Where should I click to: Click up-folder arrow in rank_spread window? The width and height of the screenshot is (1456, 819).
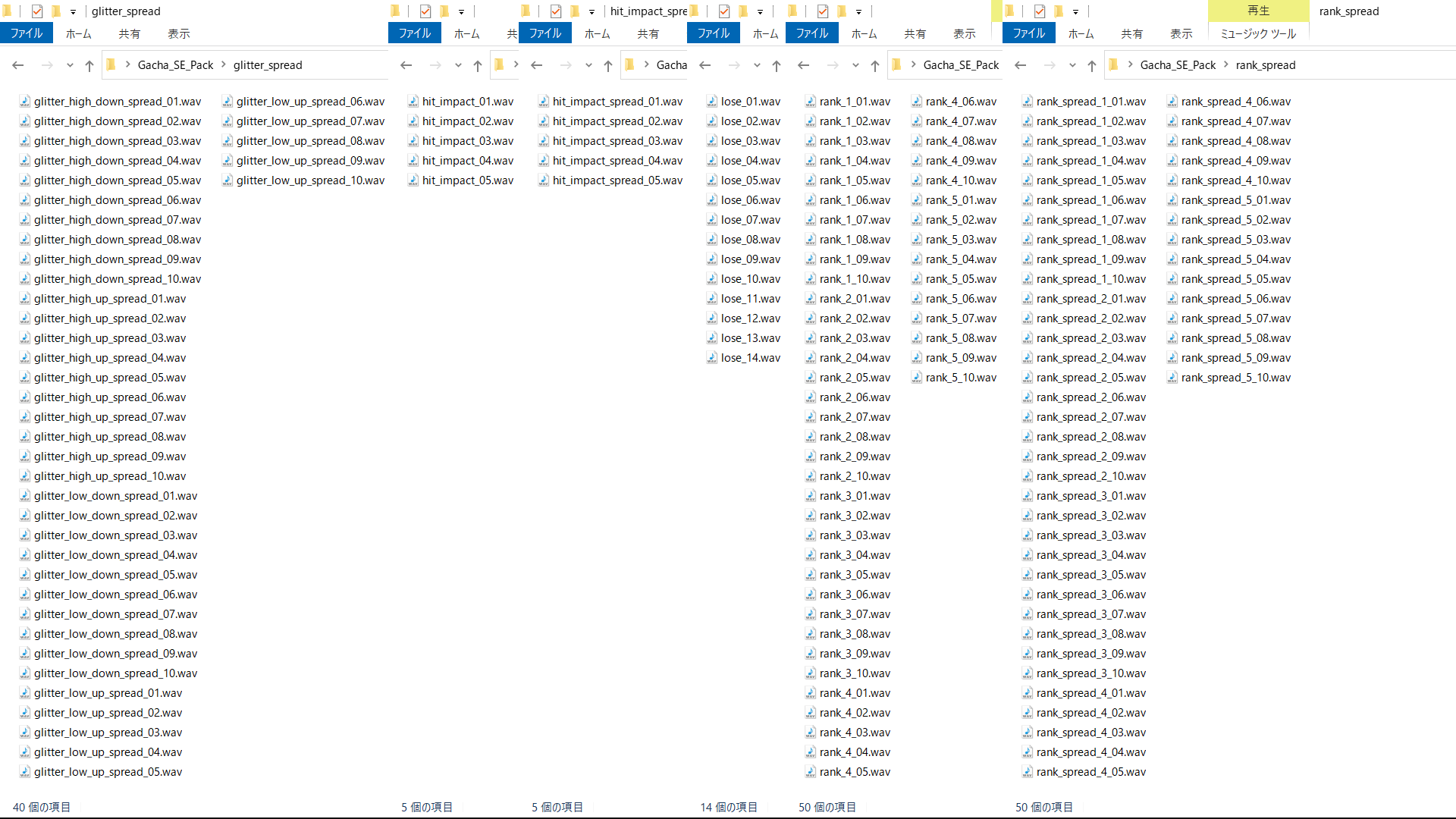pyautogui.click(x=1092, y=65)
